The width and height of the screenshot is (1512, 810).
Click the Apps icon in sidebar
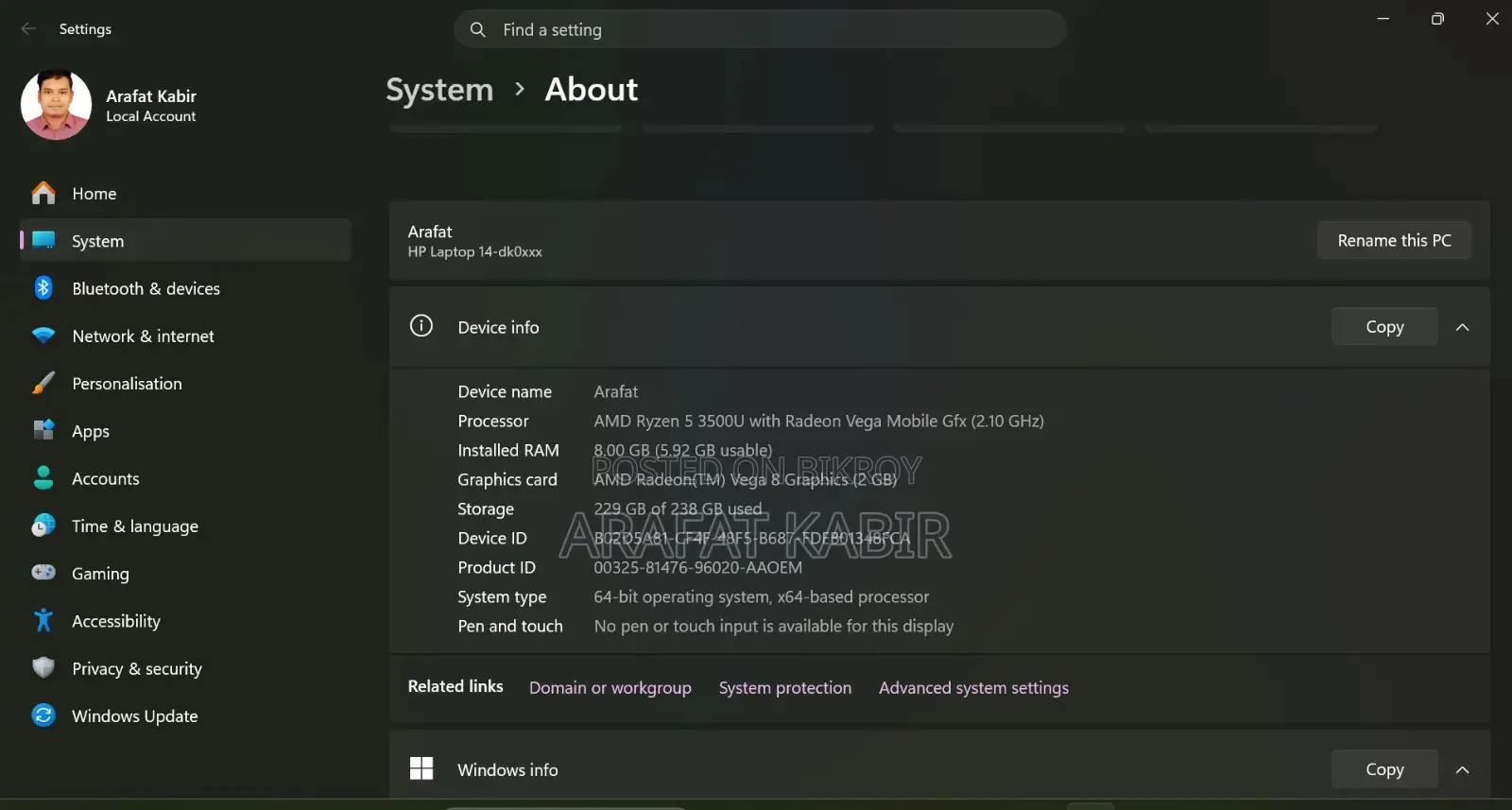point(43,430)
